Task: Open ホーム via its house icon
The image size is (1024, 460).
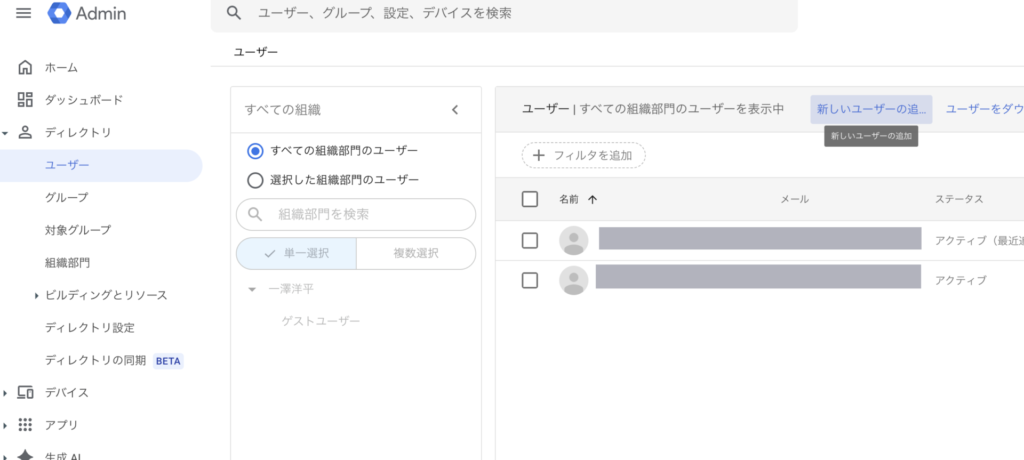Action: point(26,67)
